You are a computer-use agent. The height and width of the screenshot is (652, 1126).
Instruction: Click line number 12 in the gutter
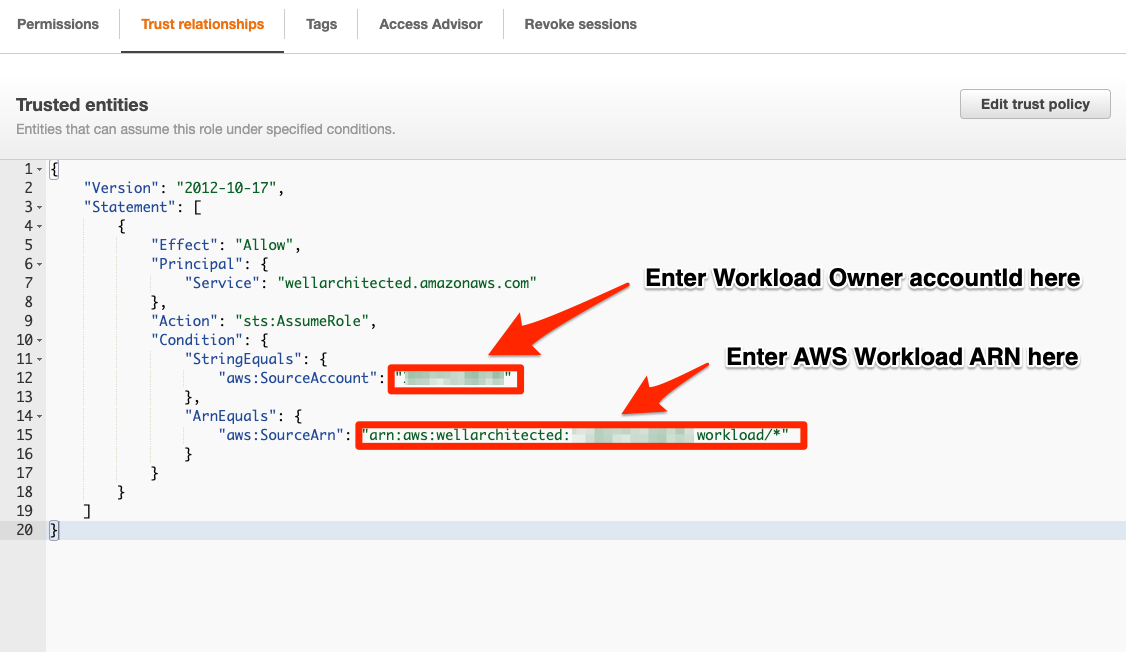[24, 378]
